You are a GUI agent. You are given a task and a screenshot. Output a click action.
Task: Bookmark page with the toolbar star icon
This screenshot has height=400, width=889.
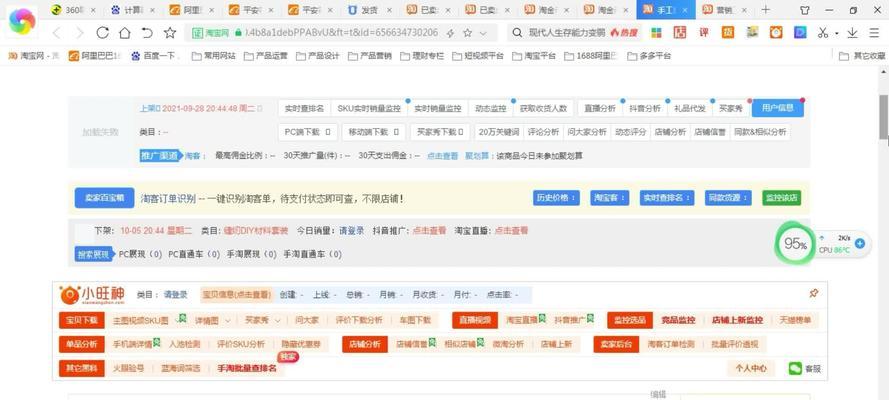coord(170,33)
